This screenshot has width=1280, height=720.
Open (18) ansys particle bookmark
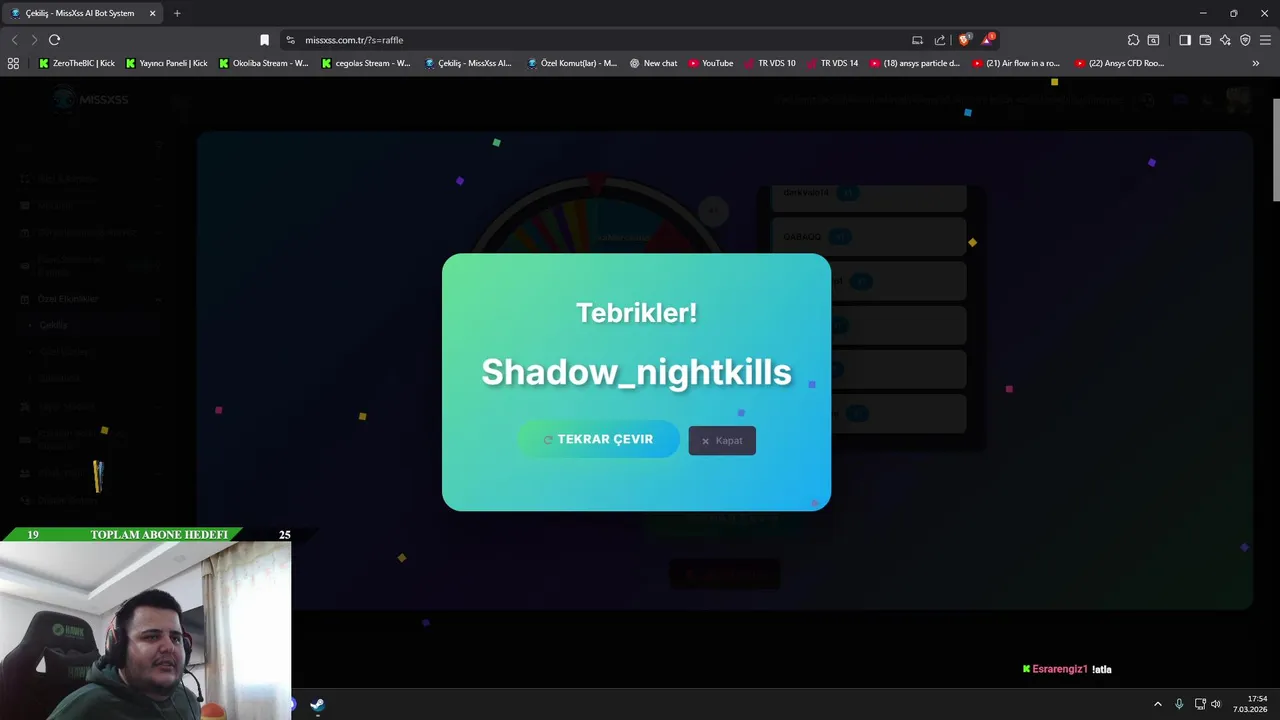tap(915, 63)
